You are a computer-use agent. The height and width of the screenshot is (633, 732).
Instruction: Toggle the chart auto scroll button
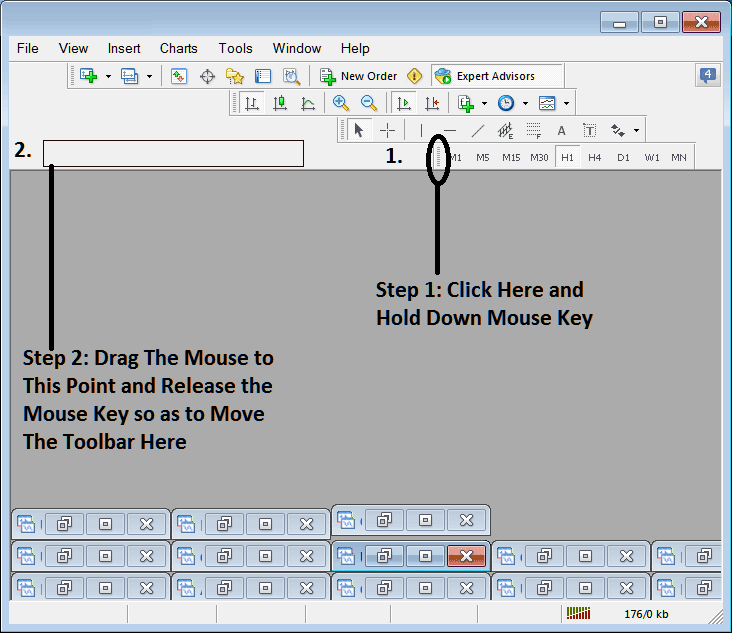point(404,103)
